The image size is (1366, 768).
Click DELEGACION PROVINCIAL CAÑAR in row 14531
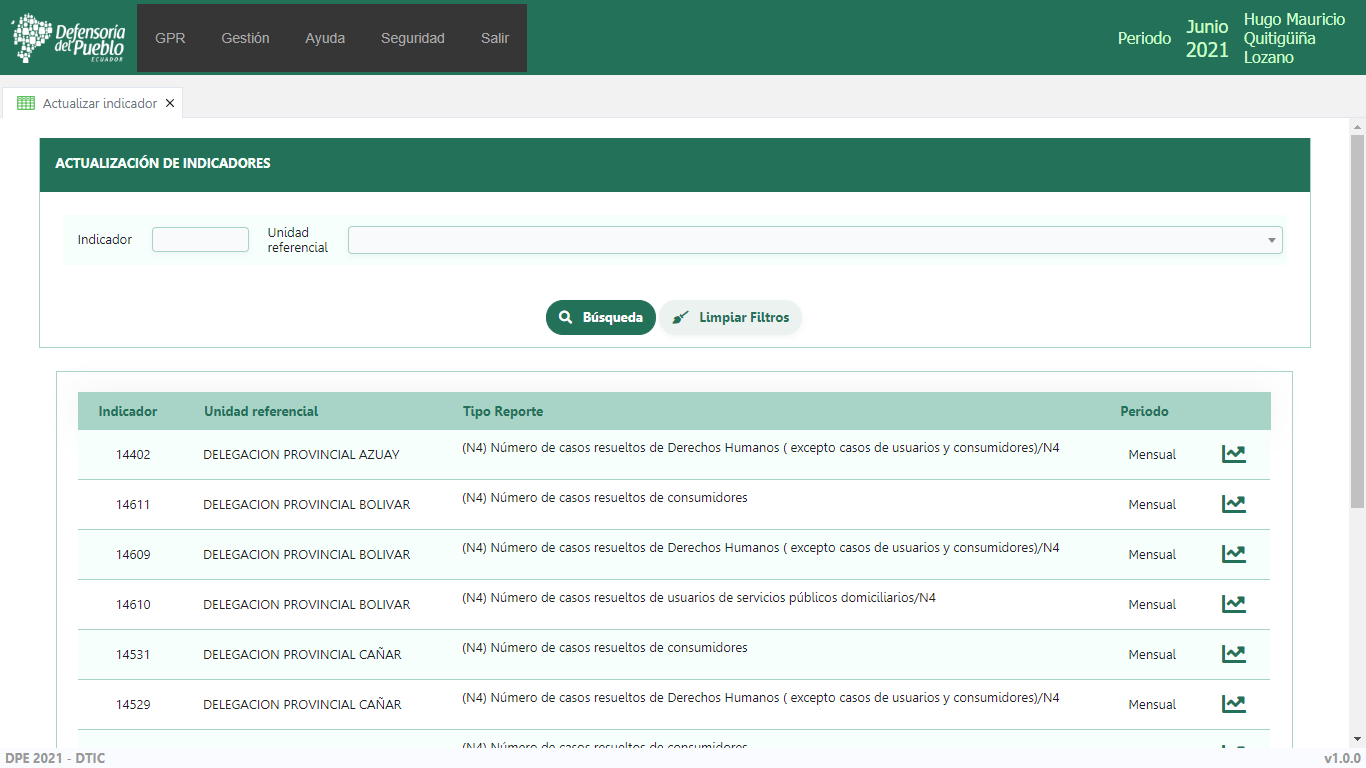click(x=302, y=654)
